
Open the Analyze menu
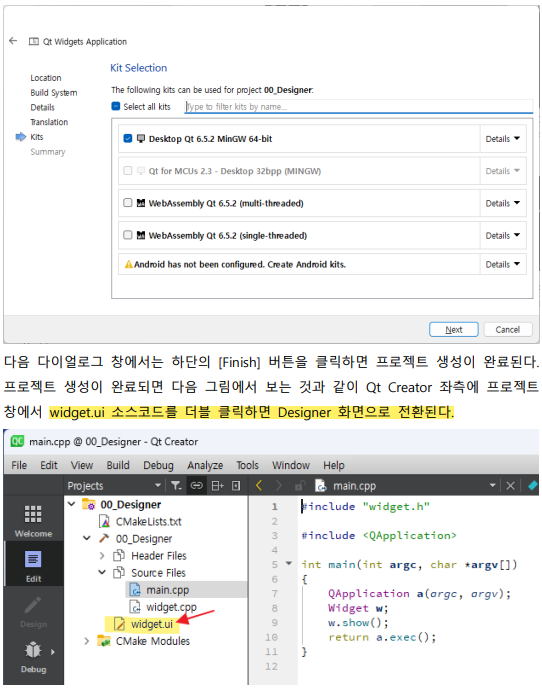tap(205, 465)
